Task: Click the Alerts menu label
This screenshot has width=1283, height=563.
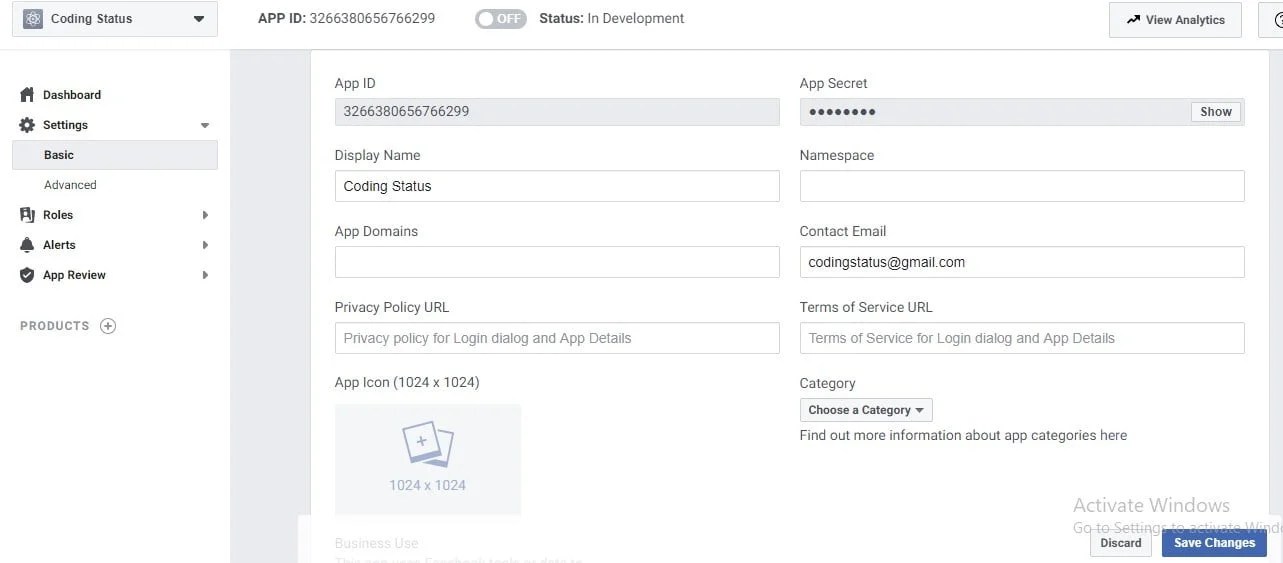Action: click(59, 245)
